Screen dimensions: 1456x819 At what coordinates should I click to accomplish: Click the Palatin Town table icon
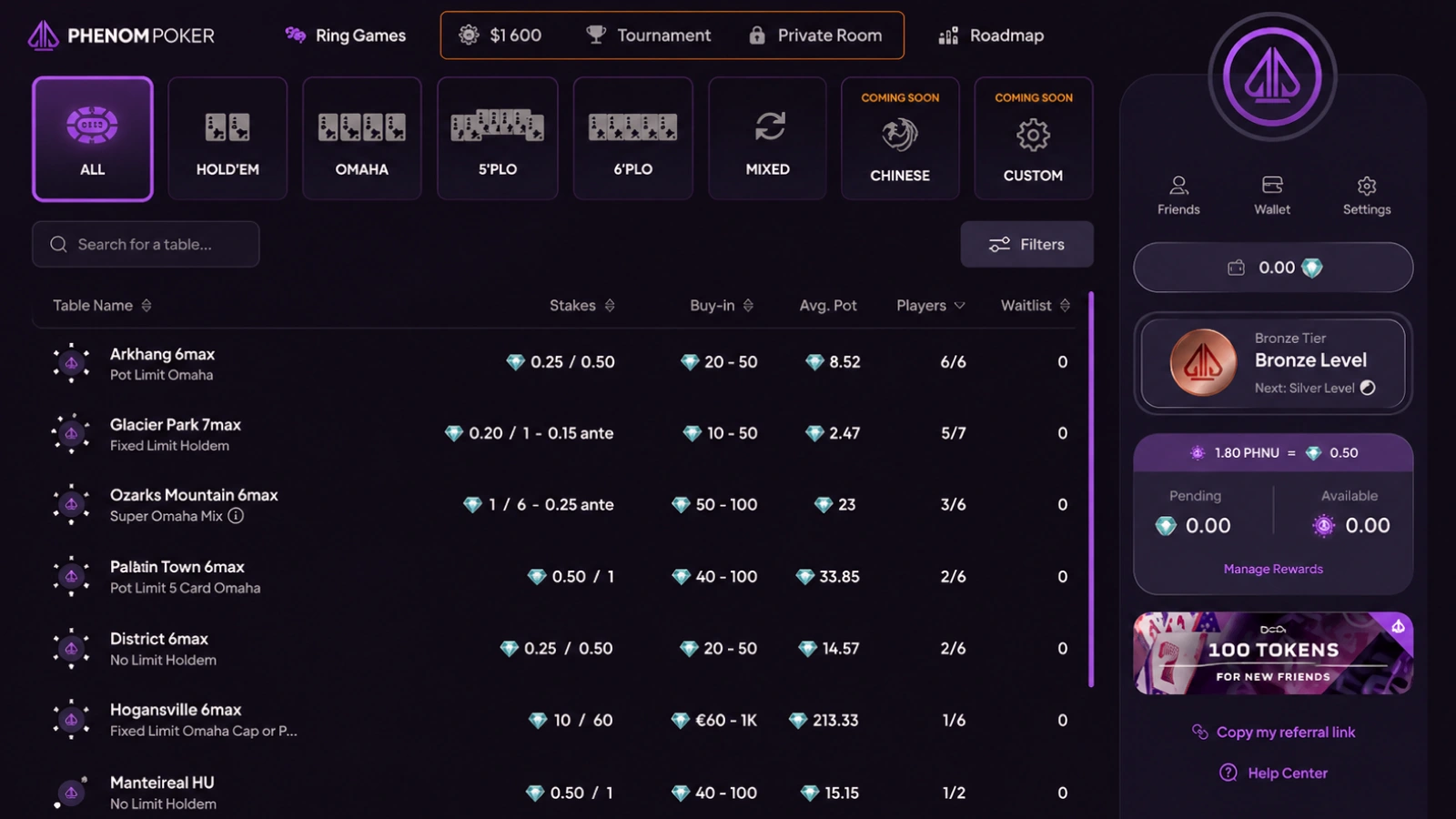71,577
